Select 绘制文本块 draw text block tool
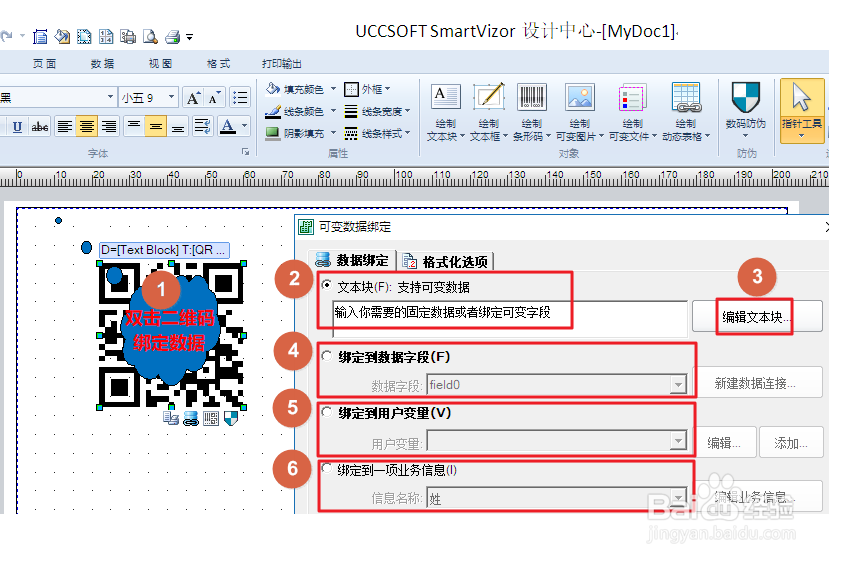 pyautogui.click(x=446, y=112)
